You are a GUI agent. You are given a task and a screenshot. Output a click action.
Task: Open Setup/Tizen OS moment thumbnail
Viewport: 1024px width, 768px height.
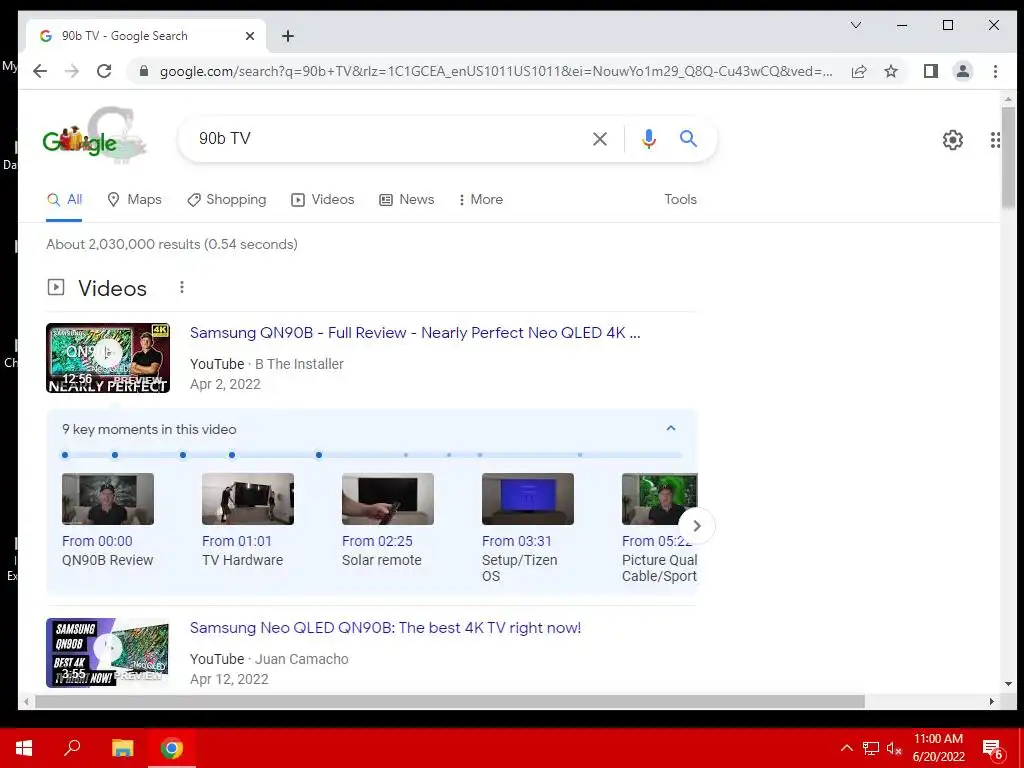[528, 499]
